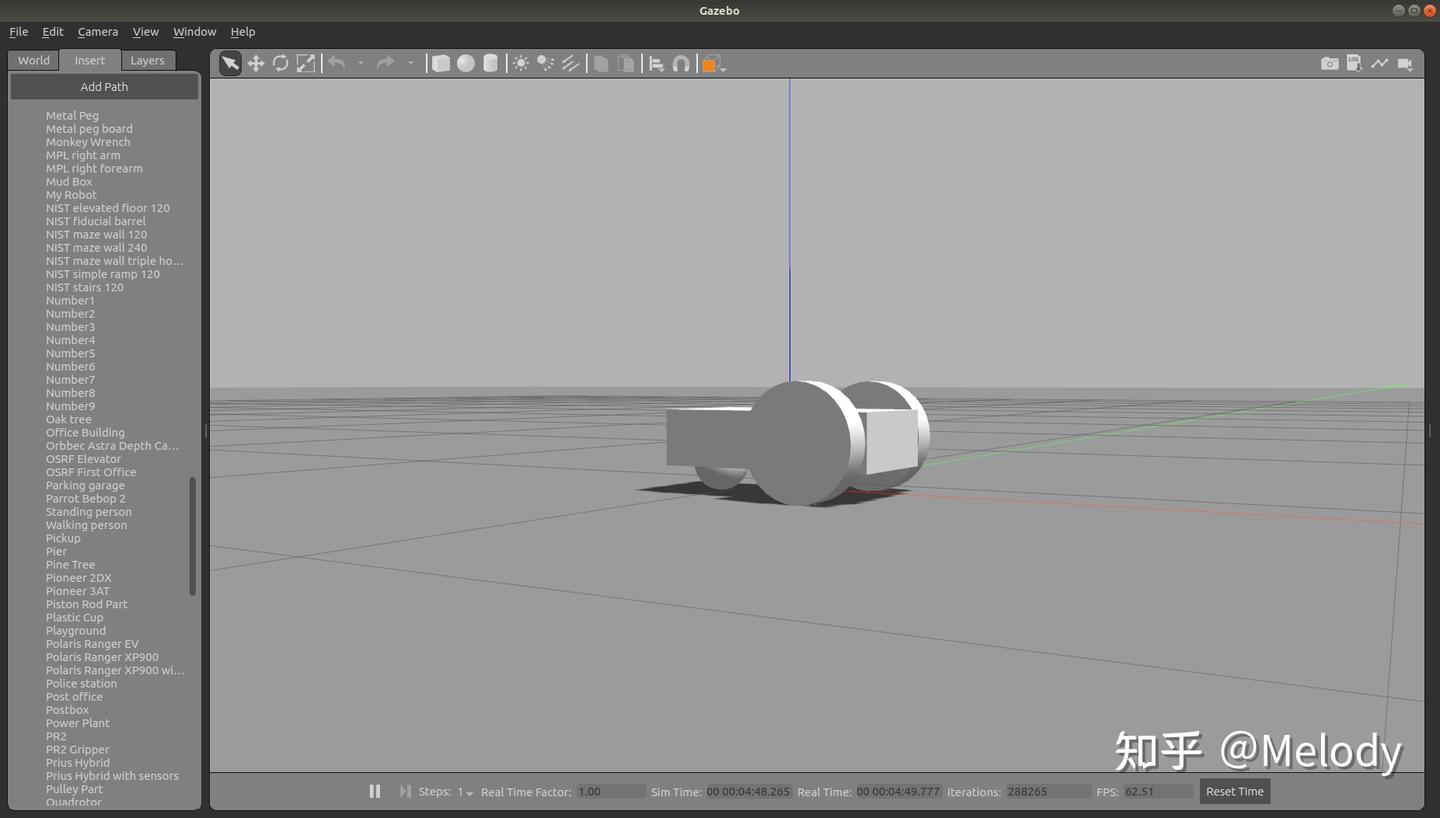Select the rotate mode tool
This screenshot has height=818, width=1440.
pos(281,64)
